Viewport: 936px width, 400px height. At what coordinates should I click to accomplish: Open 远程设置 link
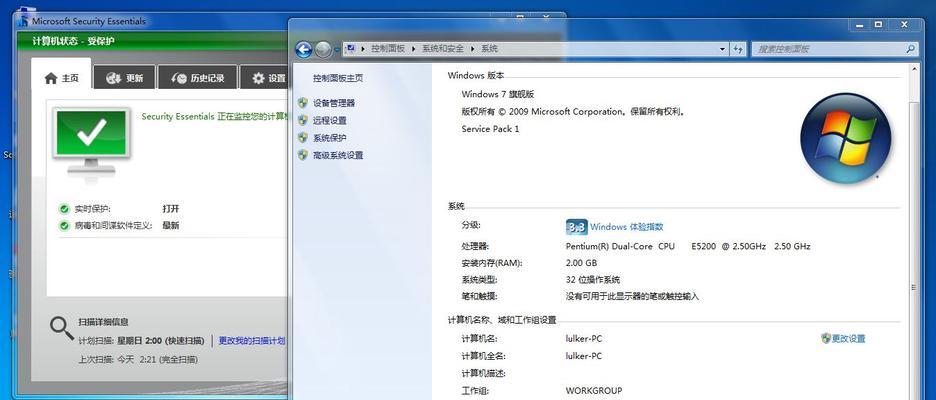330,120
